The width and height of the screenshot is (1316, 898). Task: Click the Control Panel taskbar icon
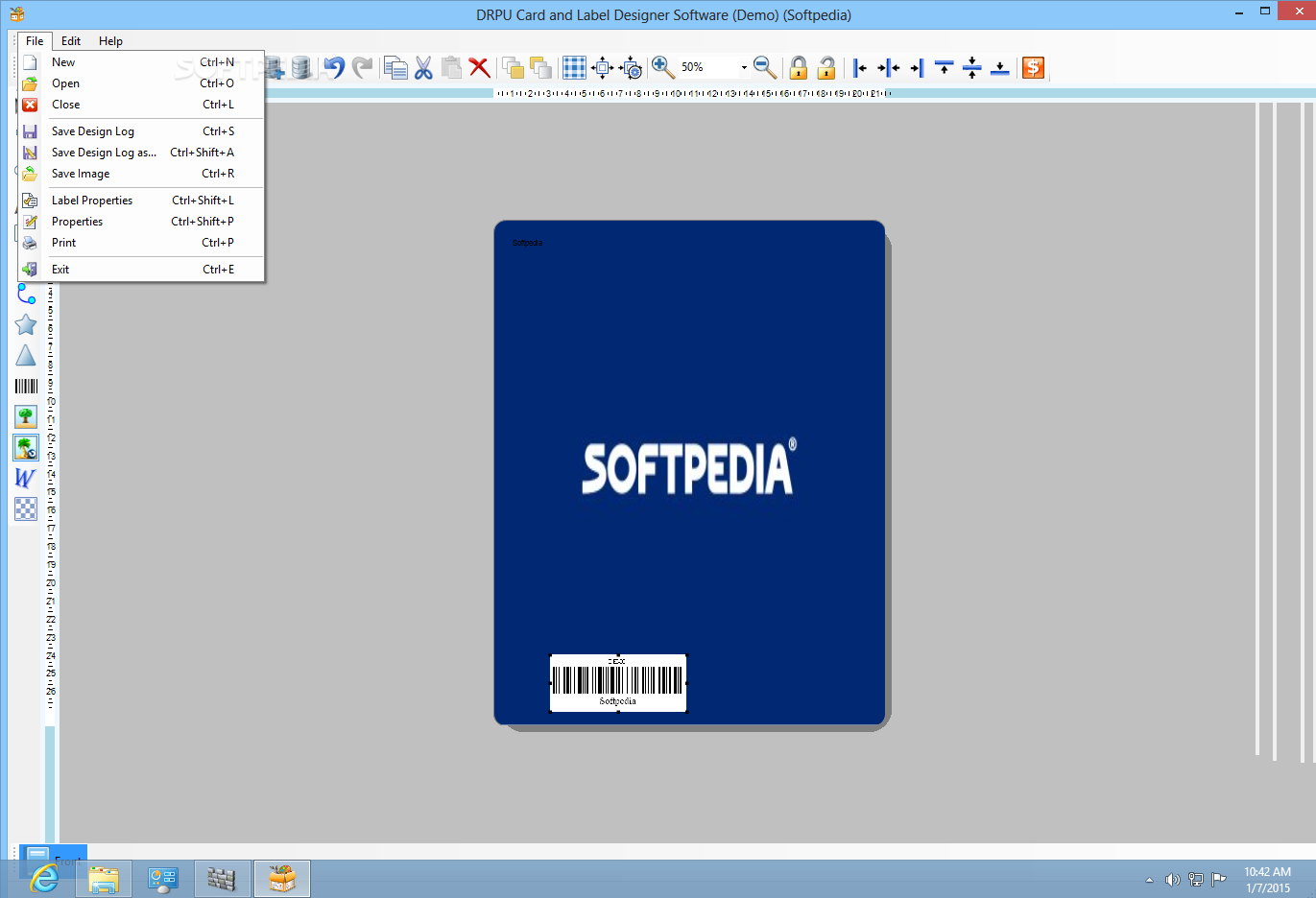pyautogui.click(x=163, y=879)
